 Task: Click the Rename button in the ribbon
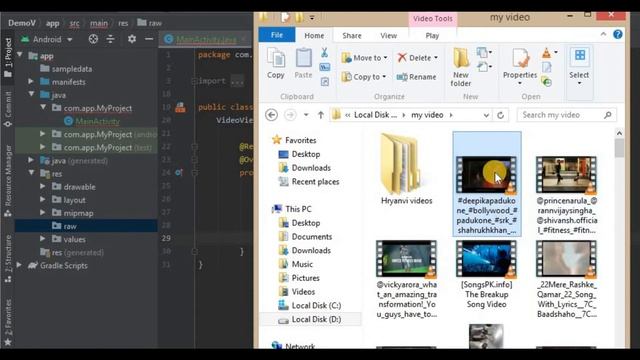416,77
